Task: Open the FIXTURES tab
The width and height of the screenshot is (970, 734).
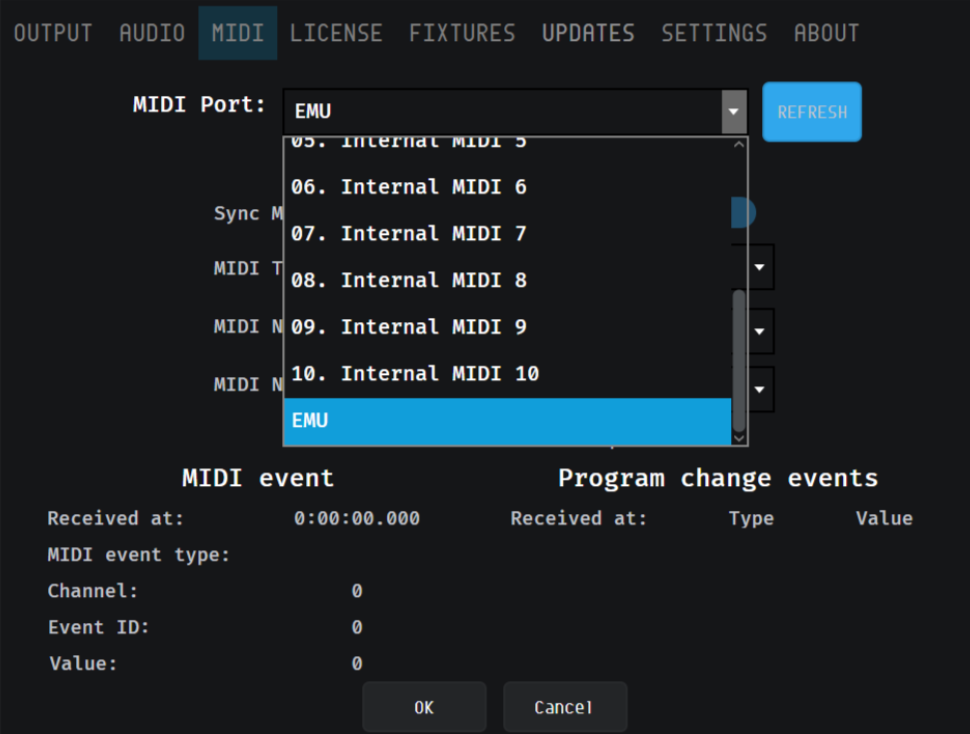Action: pyautogui.click(x=462, y=33)
